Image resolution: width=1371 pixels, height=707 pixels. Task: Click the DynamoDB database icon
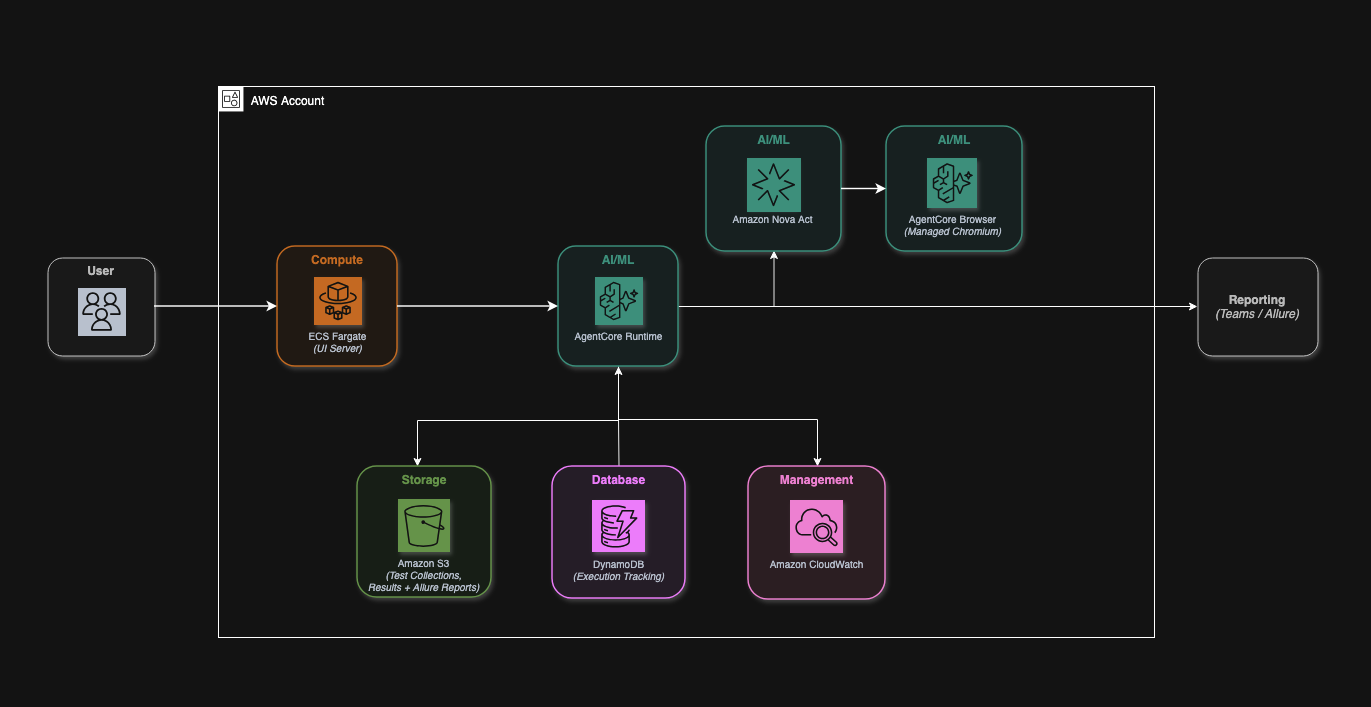coord(618,526)
